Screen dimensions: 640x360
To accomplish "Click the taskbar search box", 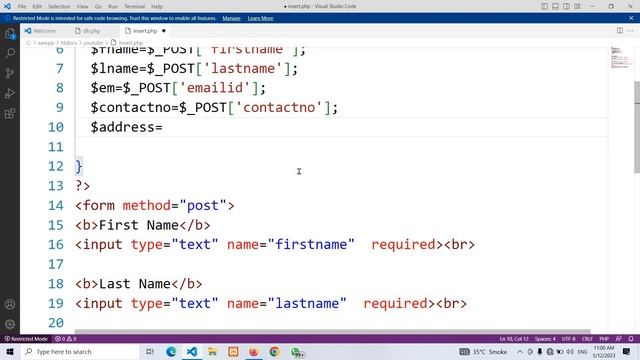I will 80,351.
